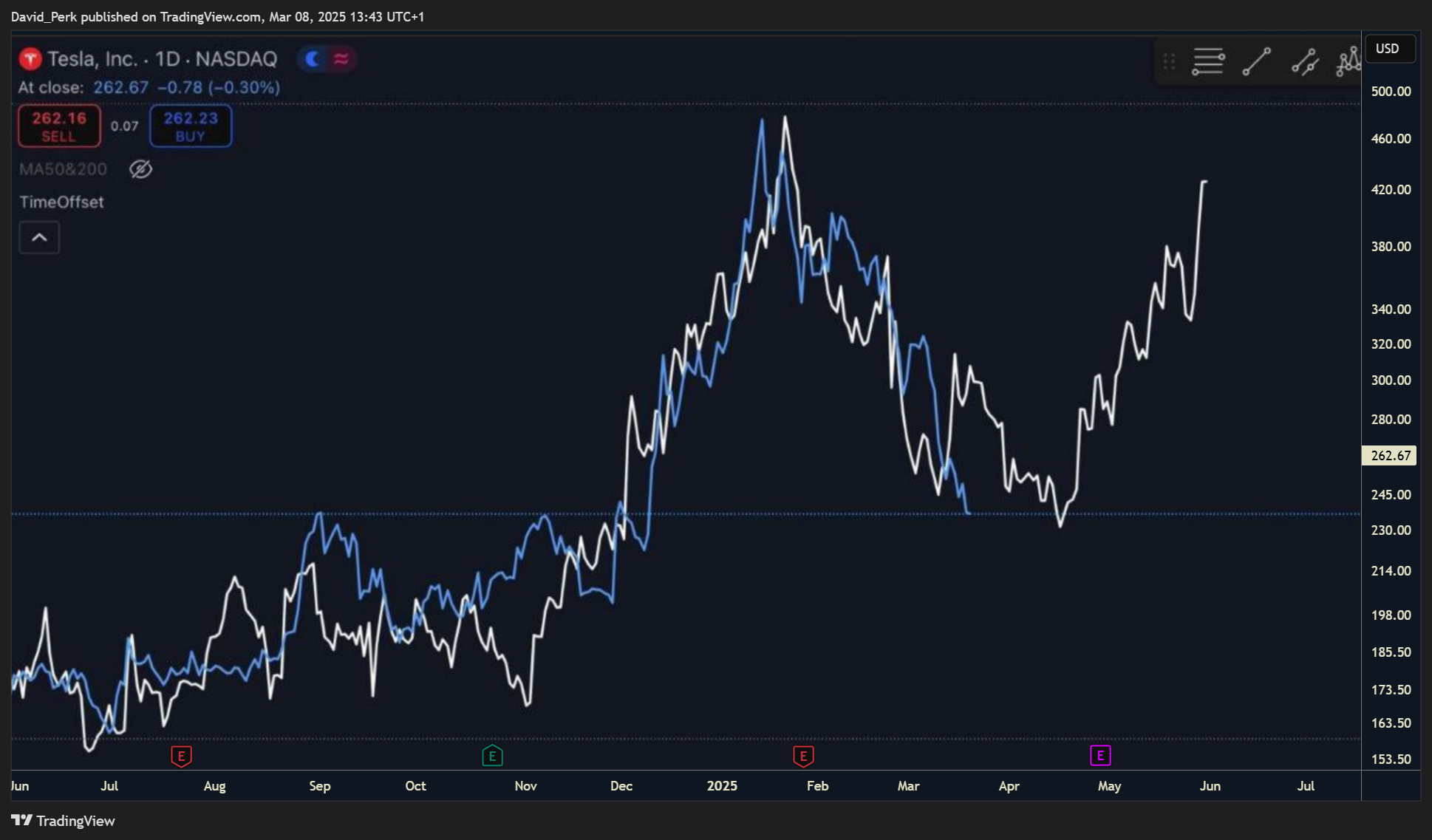Screen dimensions: 1432x840
Task: Click the 198.00 price axis label
Action: pyautogui.click(x=1391, y=615)
